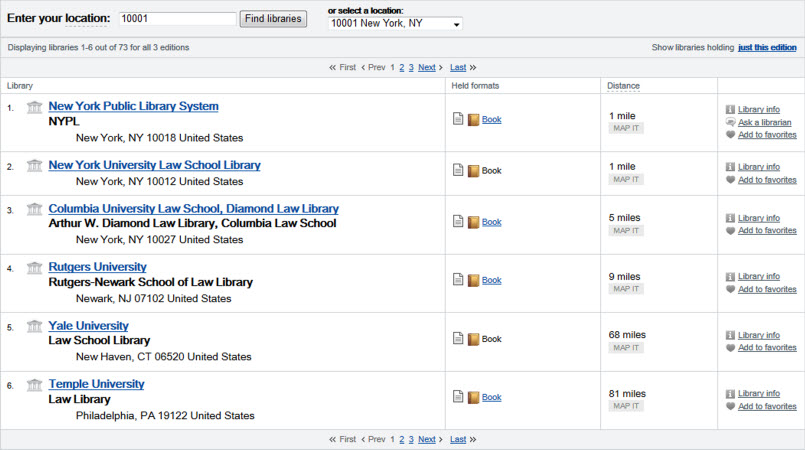Click the document icon in the Rutgers row
This screenshot has width=805, height=450.
458,279
